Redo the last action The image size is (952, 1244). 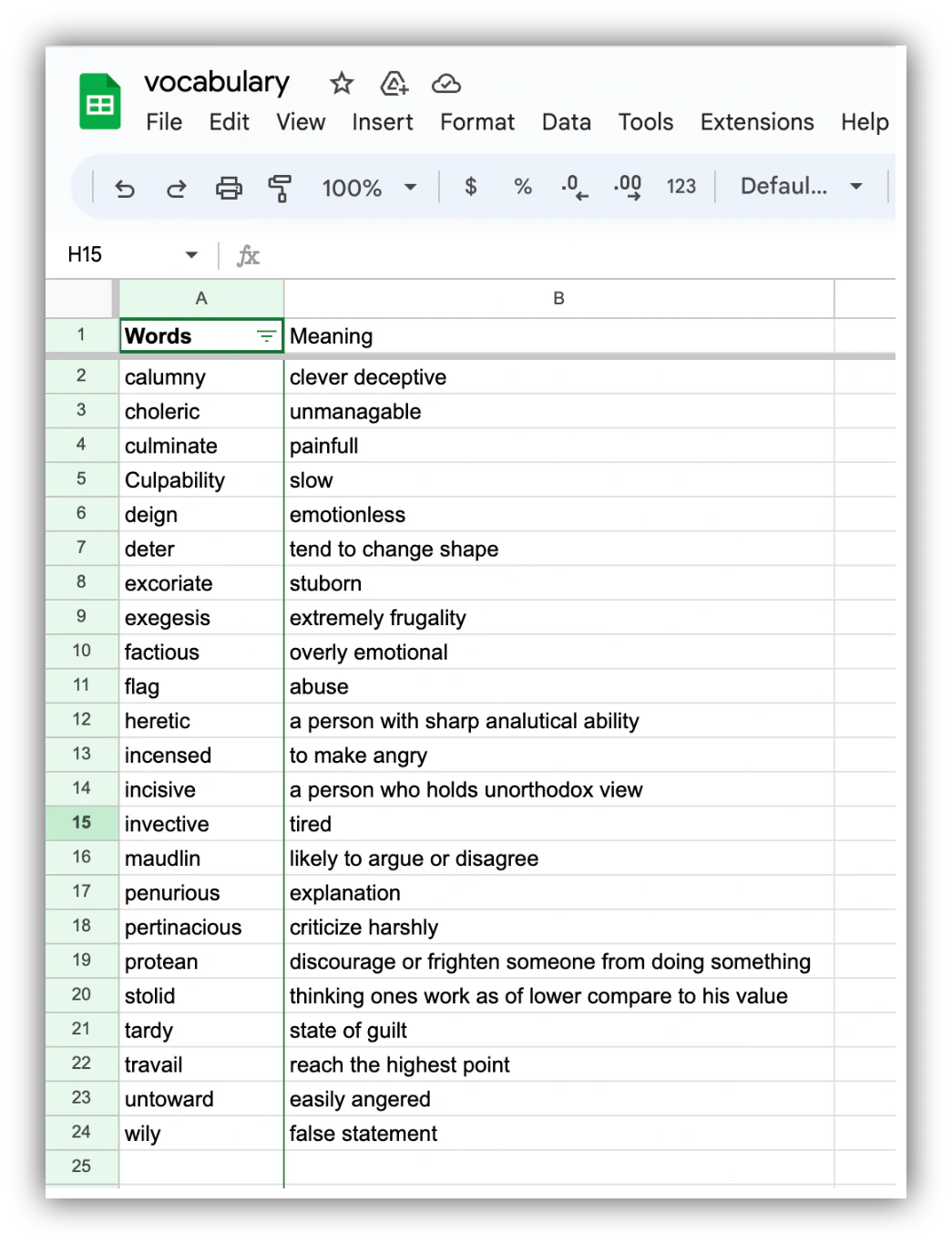[x=177, y=188]
